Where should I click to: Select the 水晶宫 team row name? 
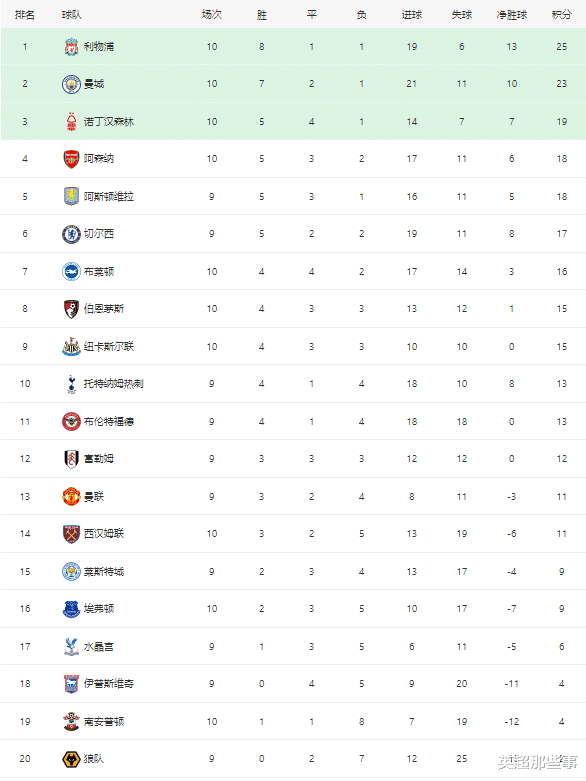pyautogui.click(x=99, y=647)
